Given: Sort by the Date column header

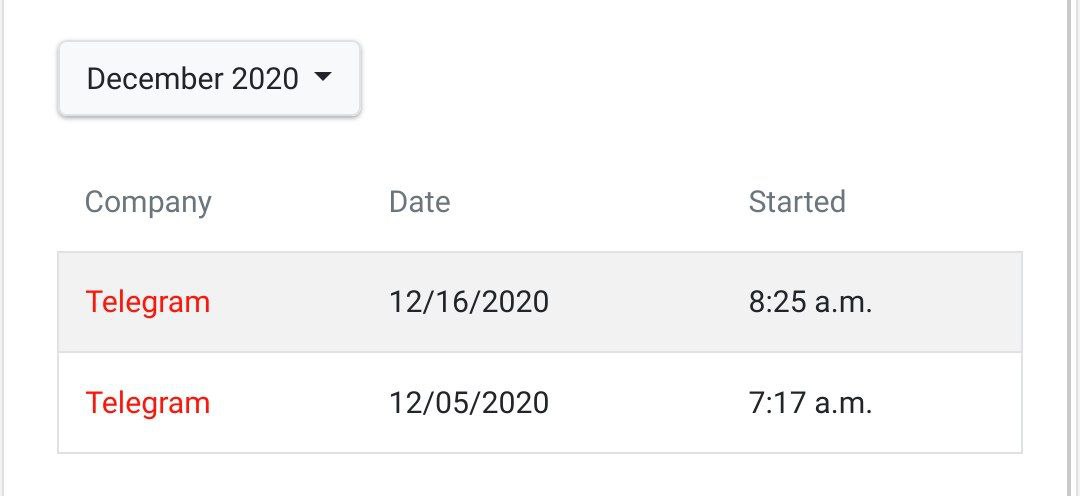Looking at the screenshot, I should (419, 202).
